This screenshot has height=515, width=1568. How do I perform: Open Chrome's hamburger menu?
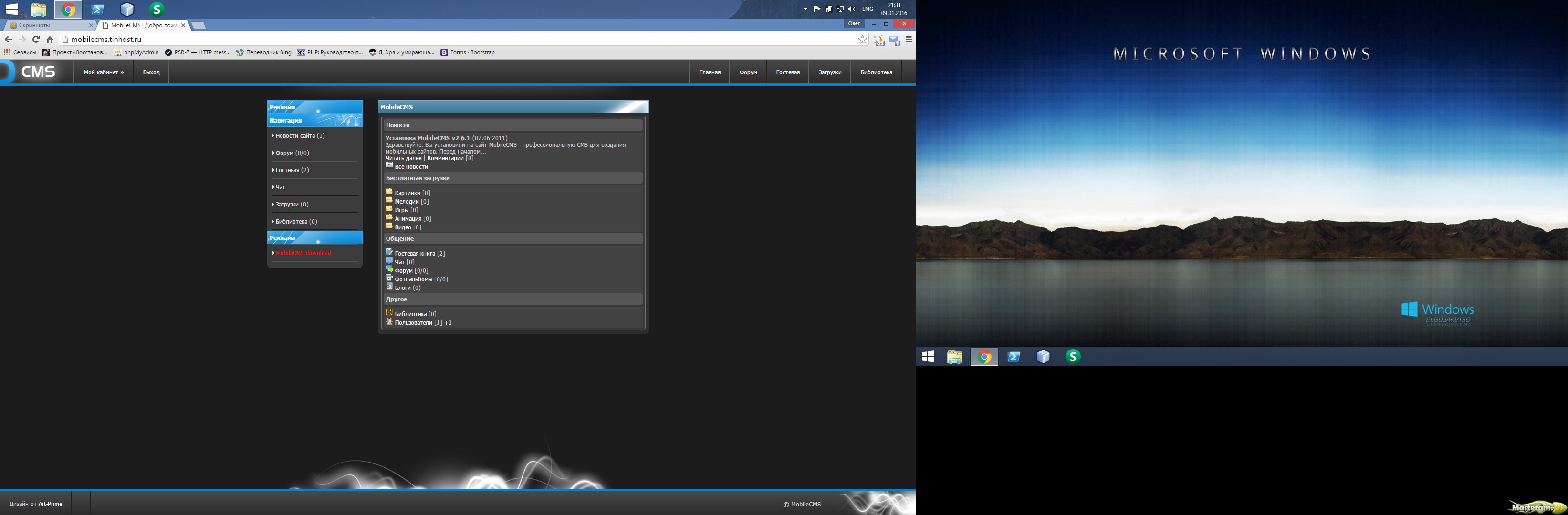tap(908, 40)
